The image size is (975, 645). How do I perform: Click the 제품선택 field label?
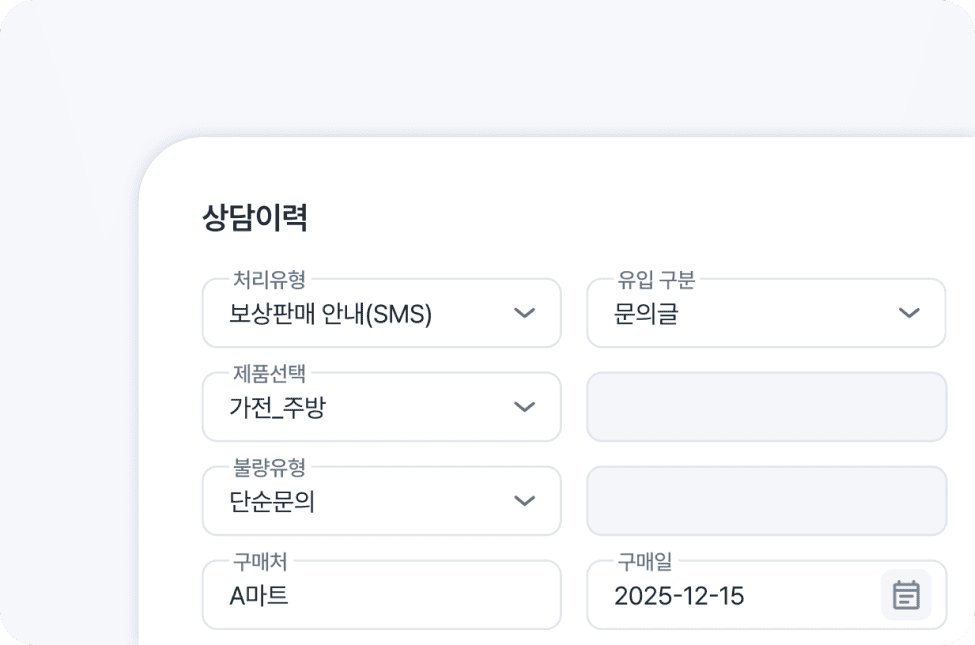269,374
